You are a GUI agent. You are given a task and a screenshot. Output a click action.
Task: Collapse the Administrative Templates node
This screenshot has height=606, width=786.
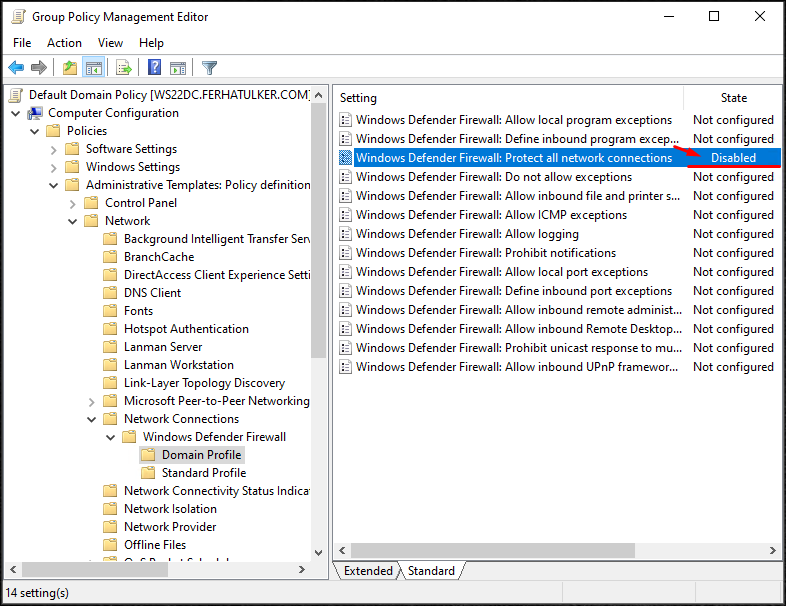point(54,185)
